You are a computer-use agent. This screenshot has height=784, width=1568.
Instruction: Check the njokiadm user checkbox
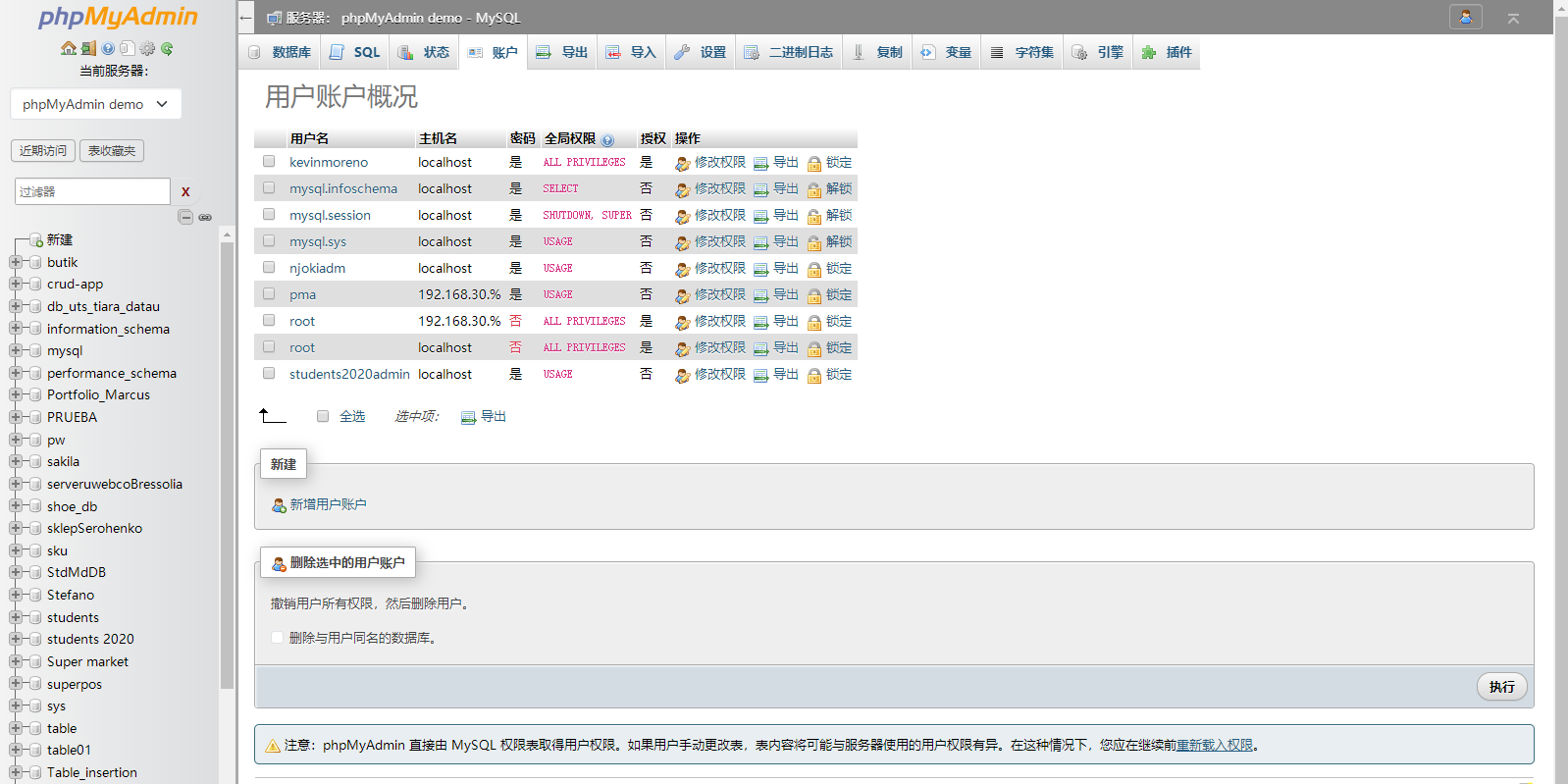coord(269,267)
